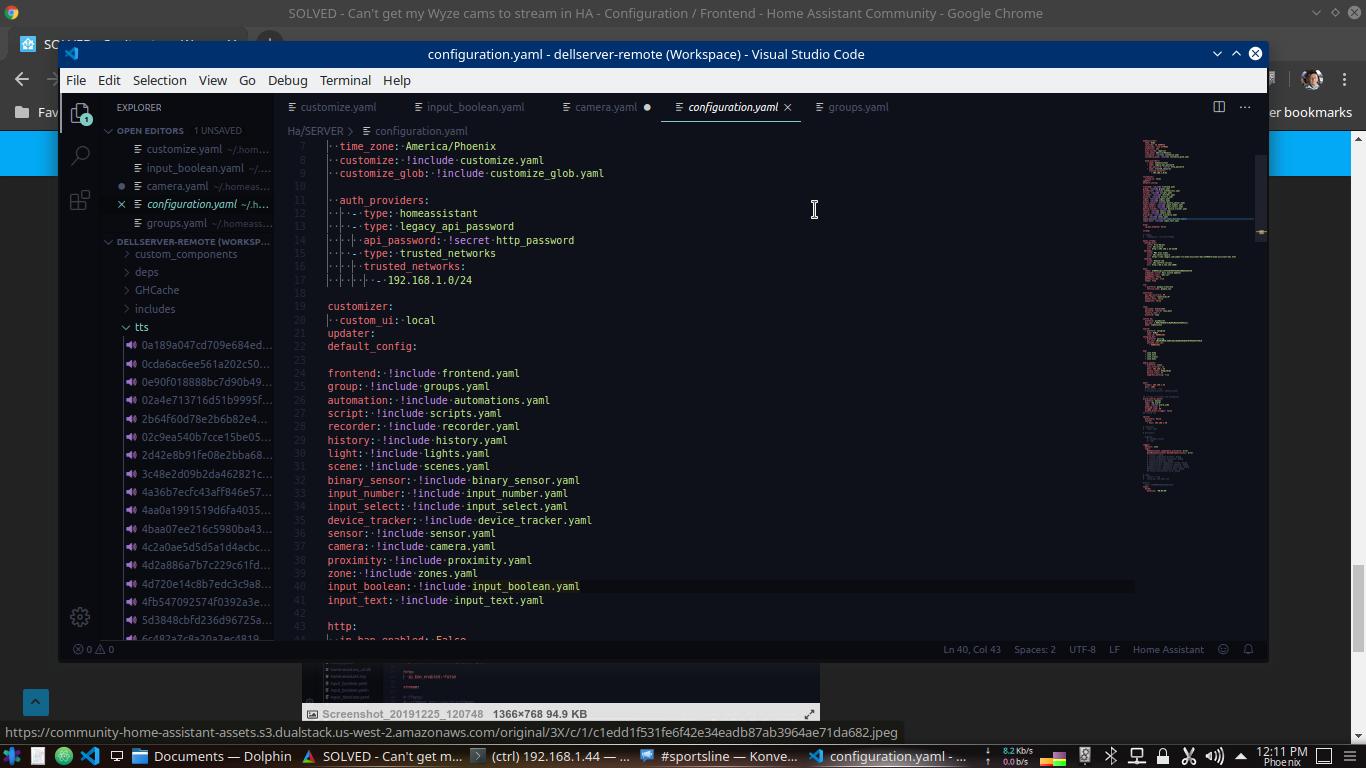The height and width of the screenshot is (768, 1366).
Task: Open the Extensions view in the activity bar
Action: click(81, 200)
